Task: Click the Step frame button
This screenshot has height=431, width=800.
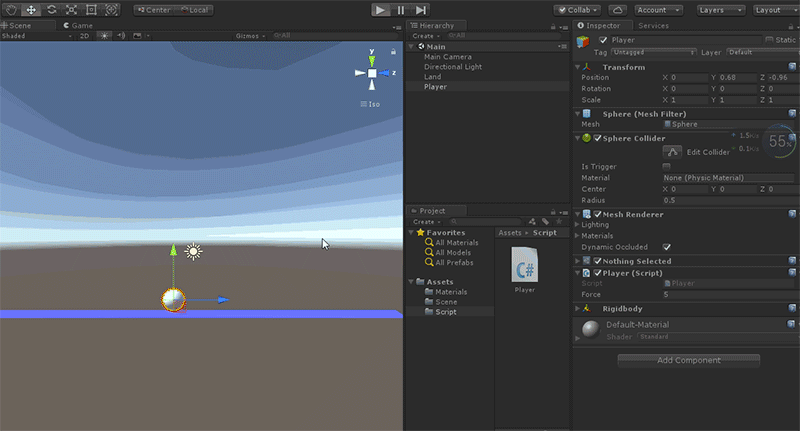Action: (x=420, y=10)
